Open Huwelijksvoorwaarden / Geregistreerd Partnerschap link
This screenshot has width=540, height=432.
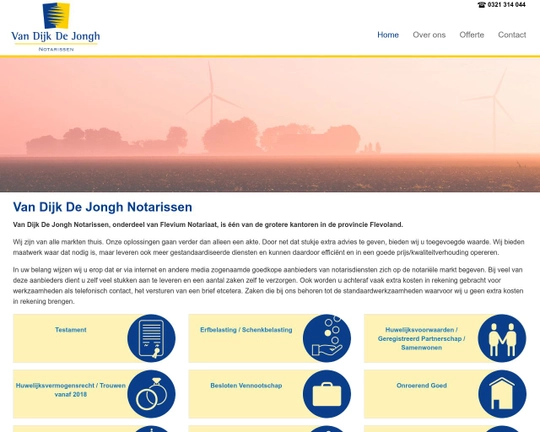422,339
